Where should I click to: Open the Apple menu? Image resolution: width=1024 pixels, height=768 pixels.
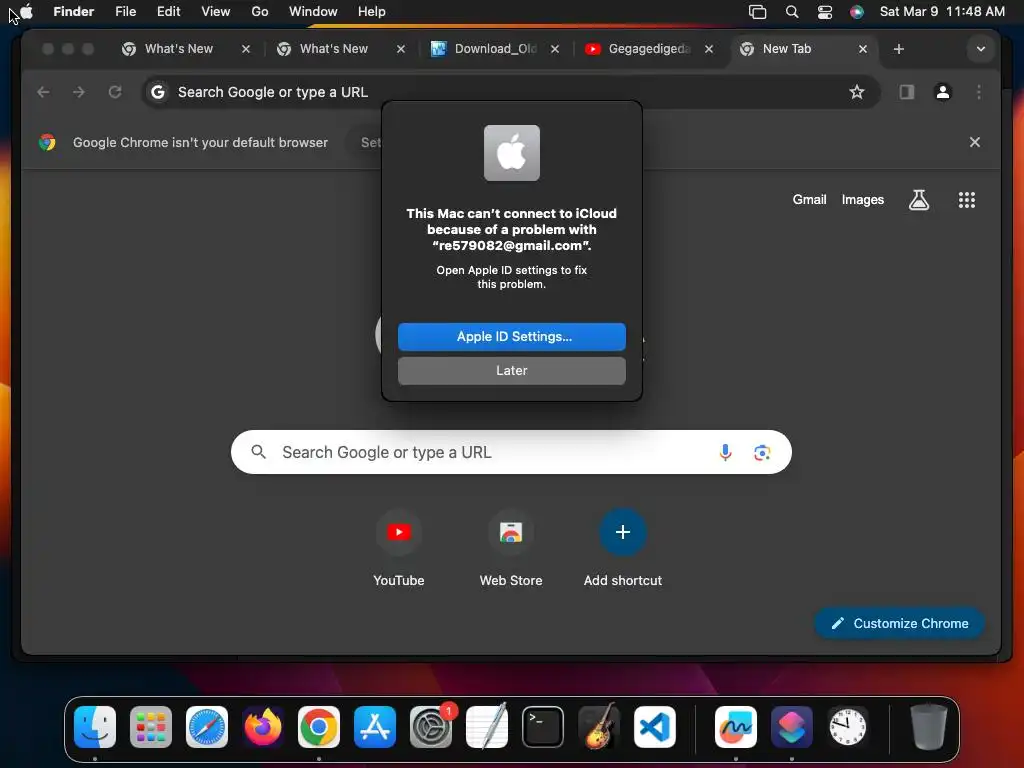pos(26,11)
